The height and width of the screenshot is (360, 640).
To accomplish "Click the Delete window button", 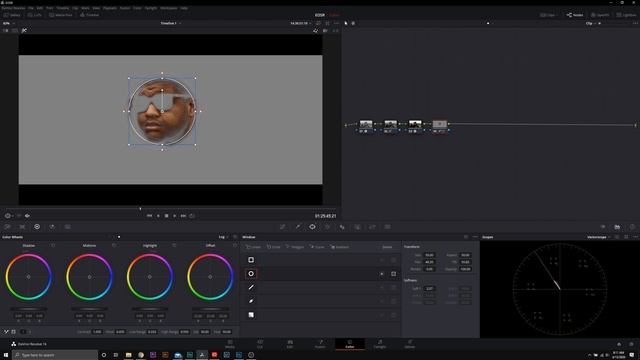I will click(387, 247).
